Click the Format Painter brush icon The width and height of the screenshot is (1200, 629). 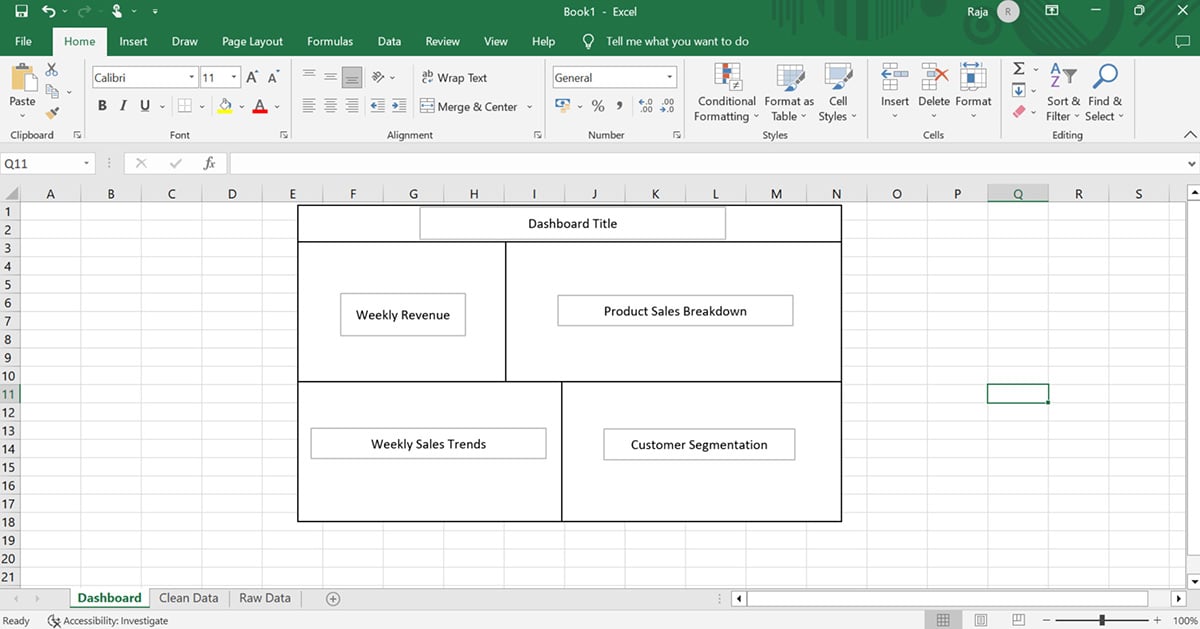pyautogui.click(x=52, y=113)
